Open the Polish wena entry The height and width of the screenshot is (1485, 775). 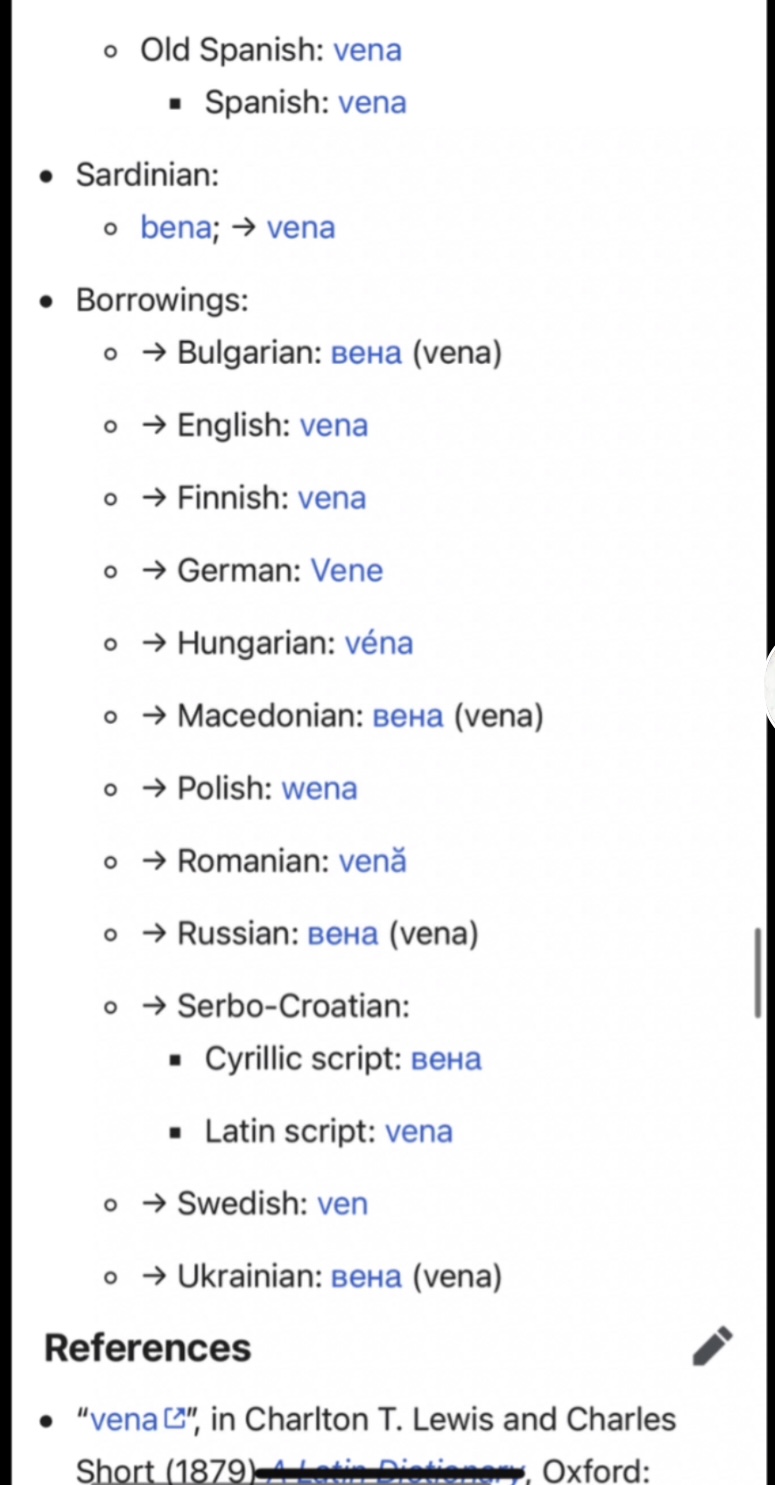click(319, 789)
